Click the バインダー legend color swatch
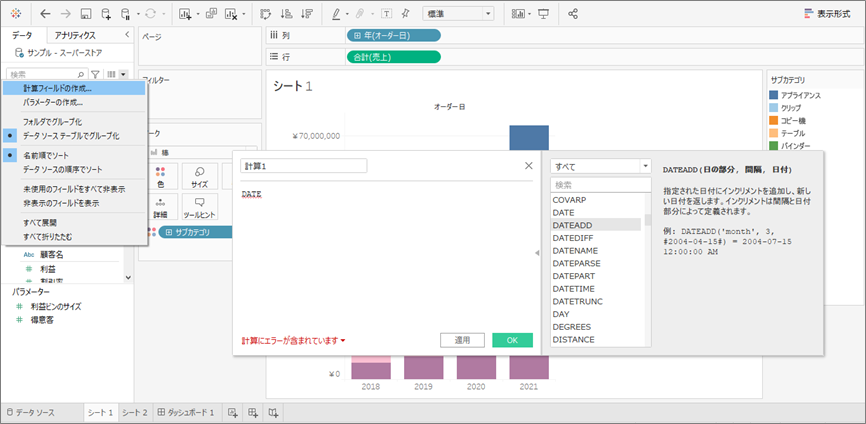 [773, 146]
